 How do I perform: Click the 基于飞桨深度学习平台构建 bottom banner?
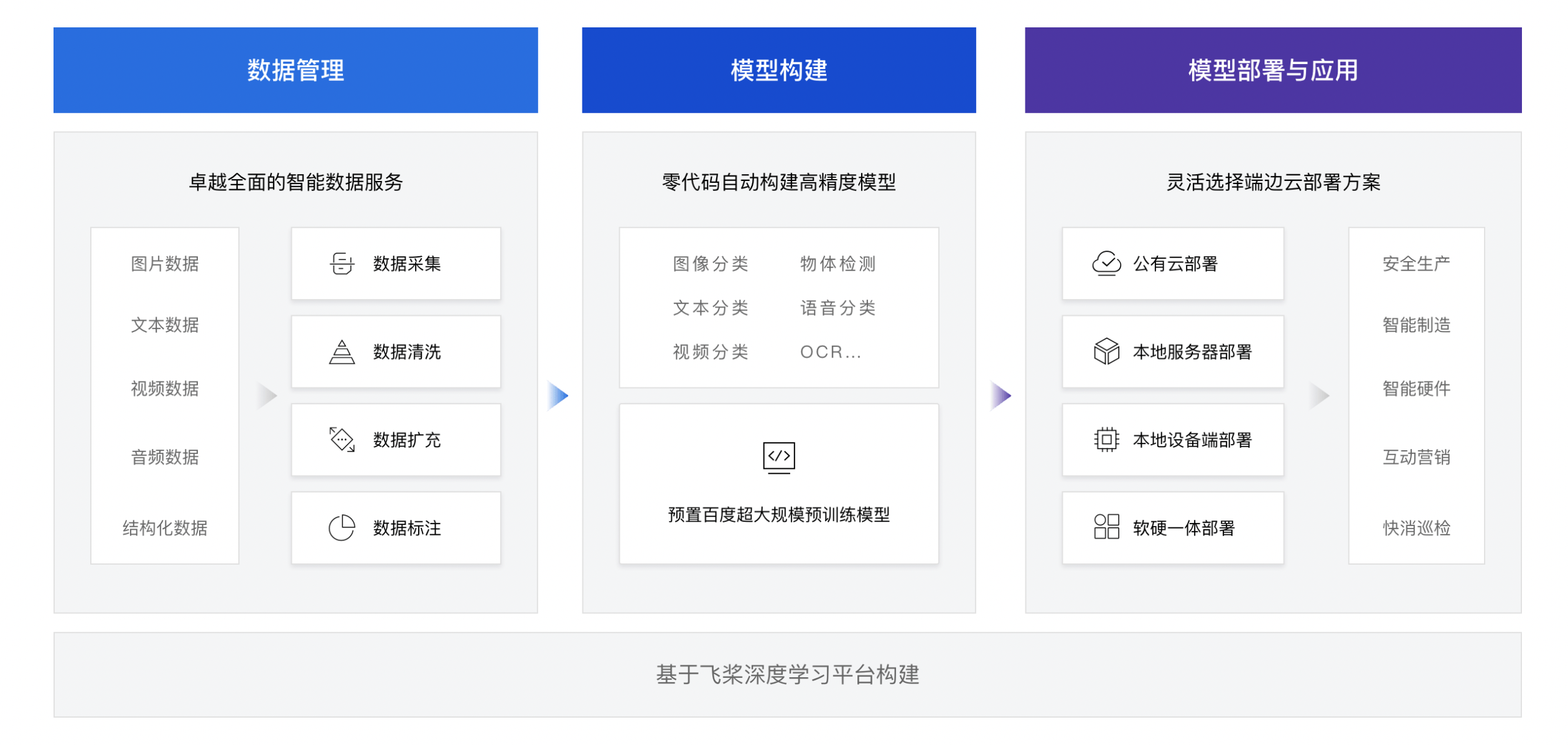(x=787, y=675)
